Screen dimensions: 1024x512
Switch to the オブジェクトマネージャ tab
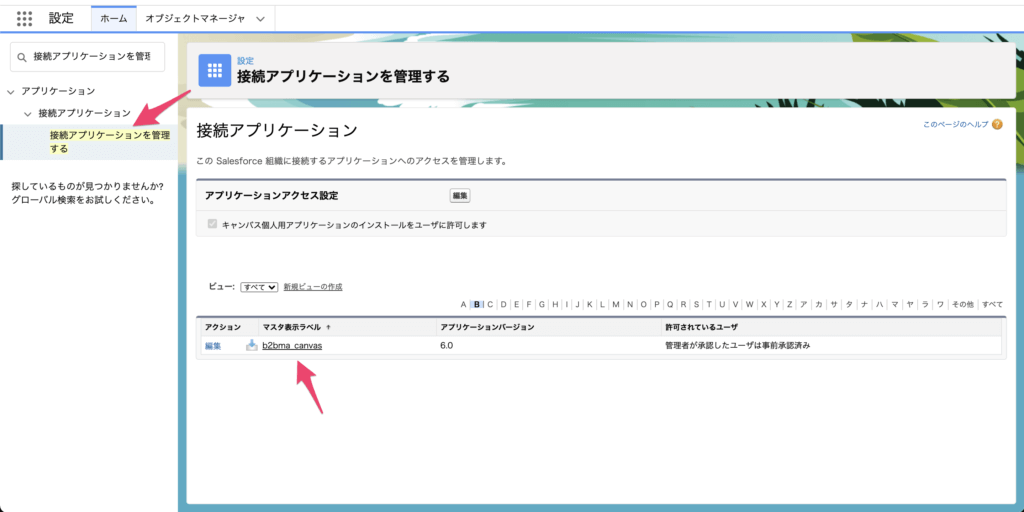[195, 19]
